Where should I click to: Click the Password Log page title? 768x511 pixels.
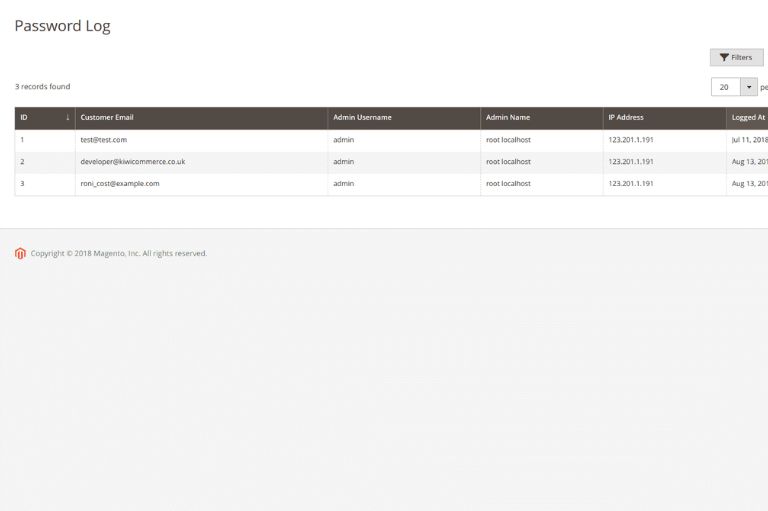coord(62,27)
